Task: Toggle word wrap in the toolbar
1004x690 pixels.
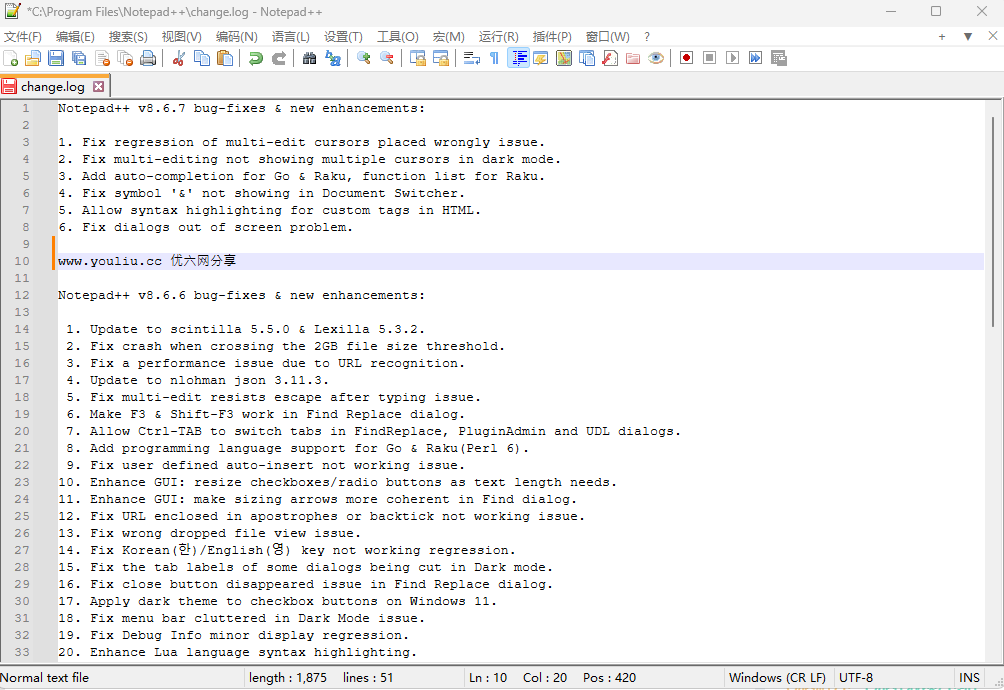Action: point(472,58)
